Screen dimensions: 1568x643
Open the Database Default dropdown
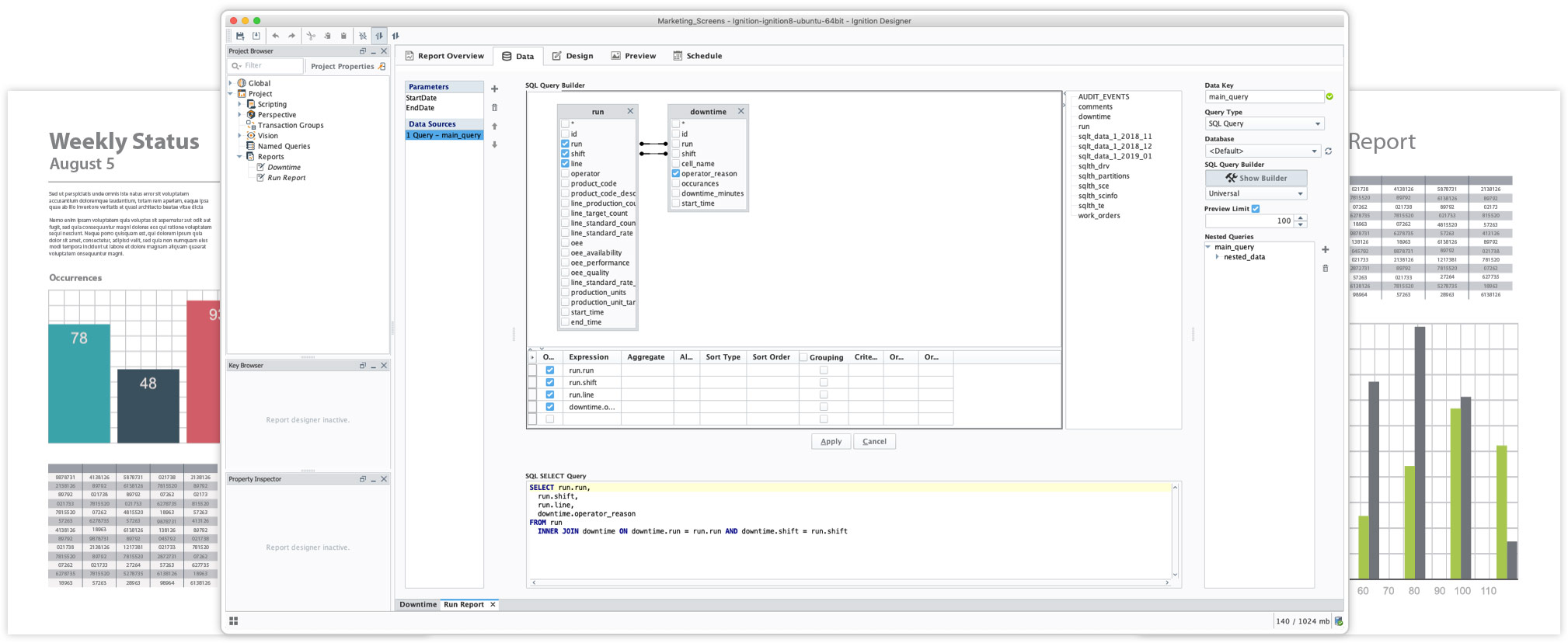point(1263,151)
